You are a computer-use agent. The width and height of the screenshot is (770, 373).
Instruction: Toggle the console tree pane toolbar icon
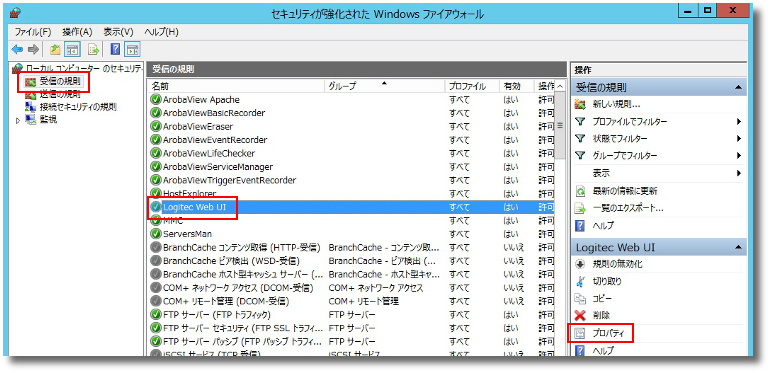[x=73, y=50]
